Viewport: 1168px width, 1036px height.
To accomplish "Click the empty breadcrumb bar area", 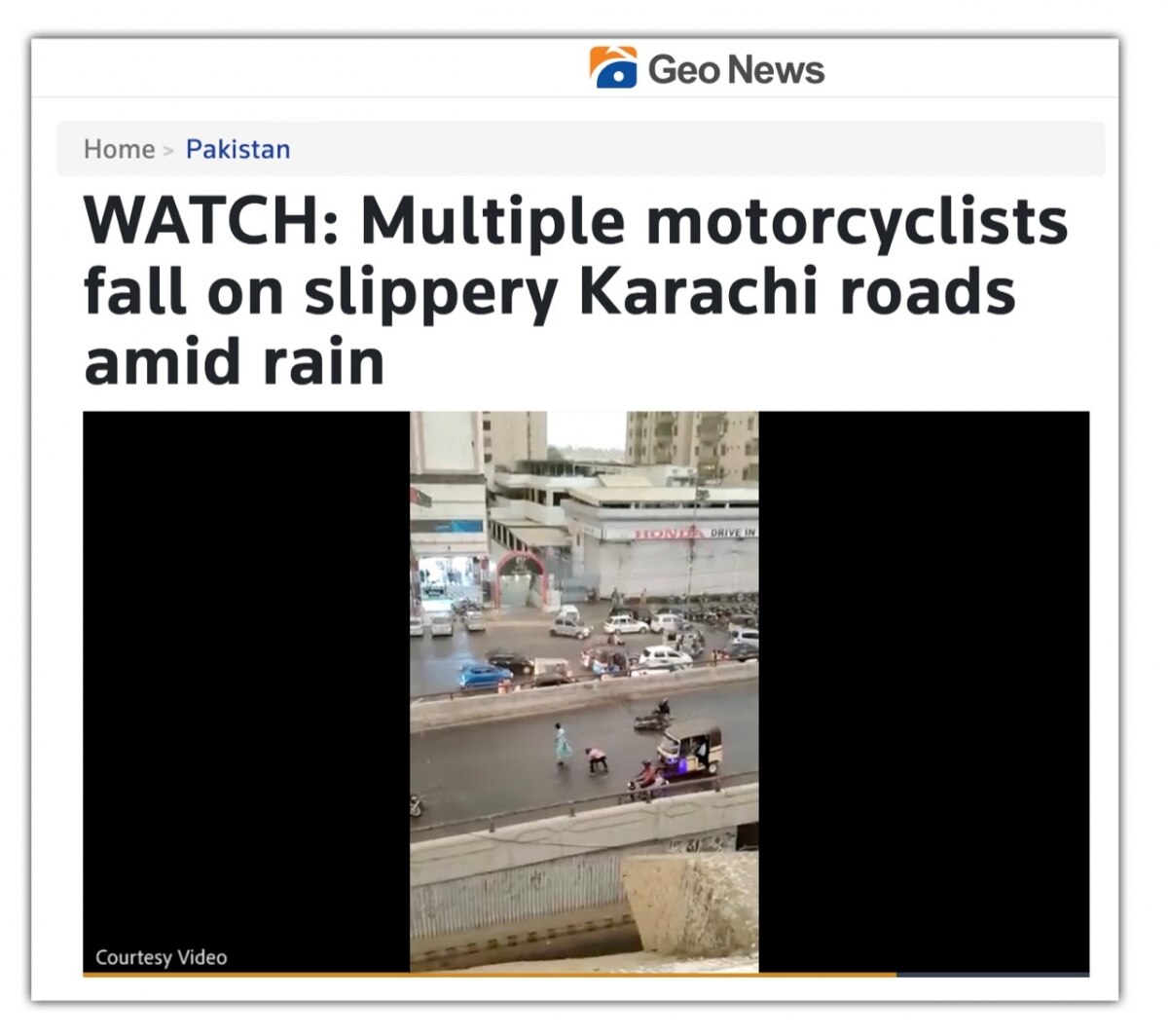I will 696,149.
